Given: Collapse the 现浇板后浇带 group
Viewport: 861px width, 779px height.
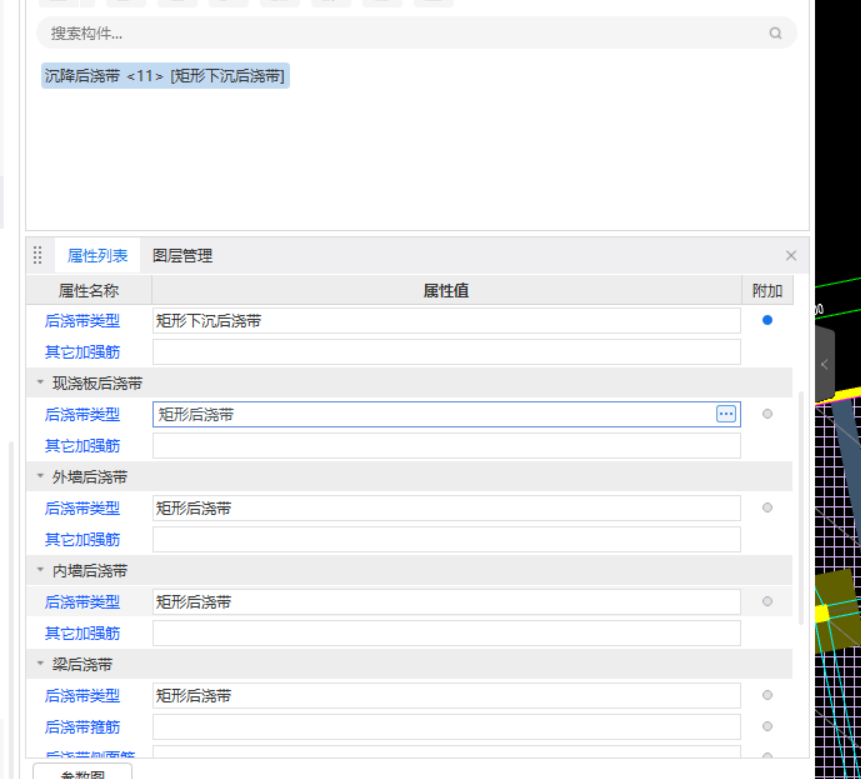Looking at the screenshot, I should click(40, 383).
